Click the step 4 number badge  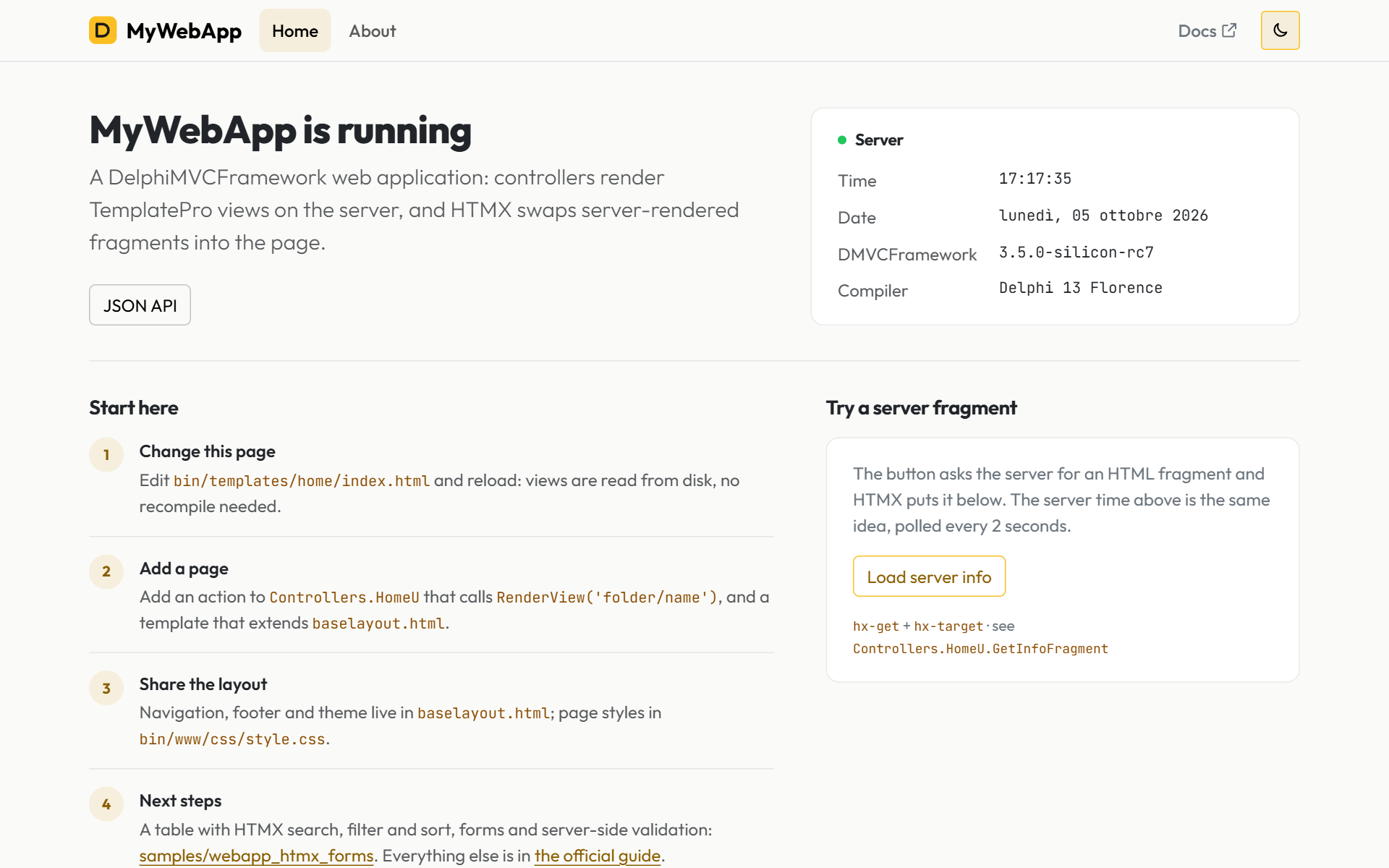click(106, 804)
